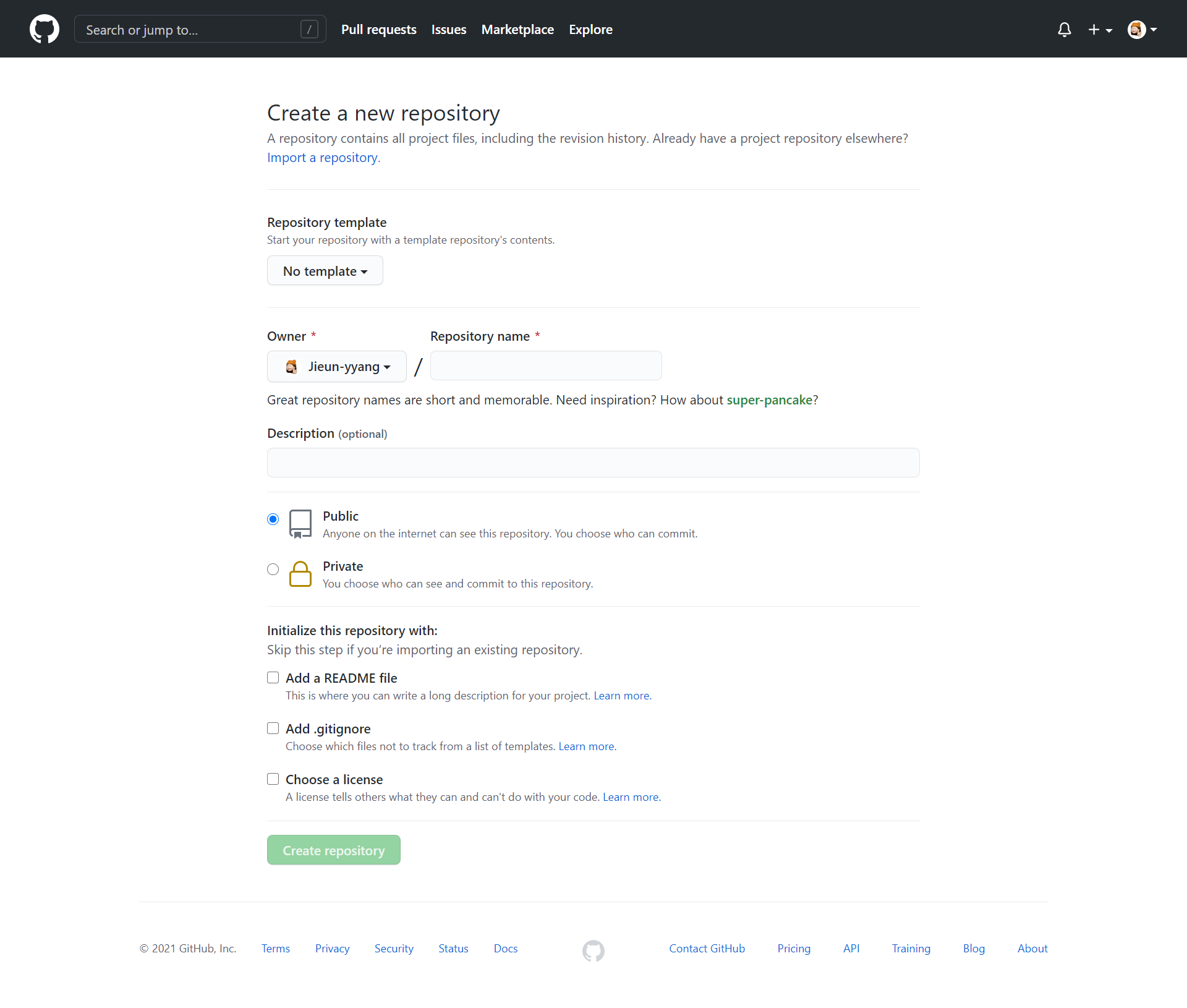
Task: Open the Docs footer link
Action: point(506,949)
